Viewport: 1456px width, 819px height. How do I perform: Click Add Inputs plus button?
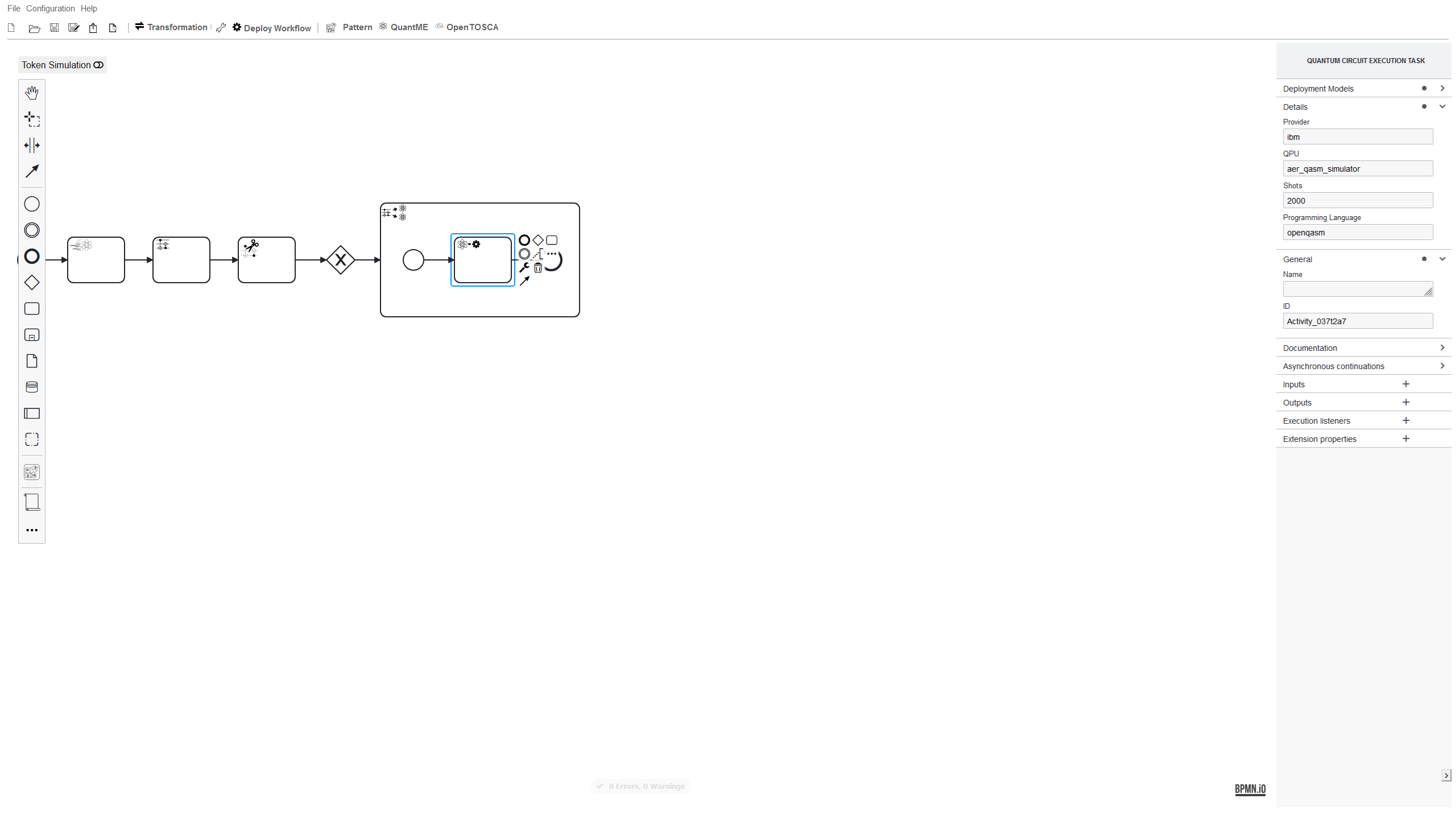(x=1405, y=383)
